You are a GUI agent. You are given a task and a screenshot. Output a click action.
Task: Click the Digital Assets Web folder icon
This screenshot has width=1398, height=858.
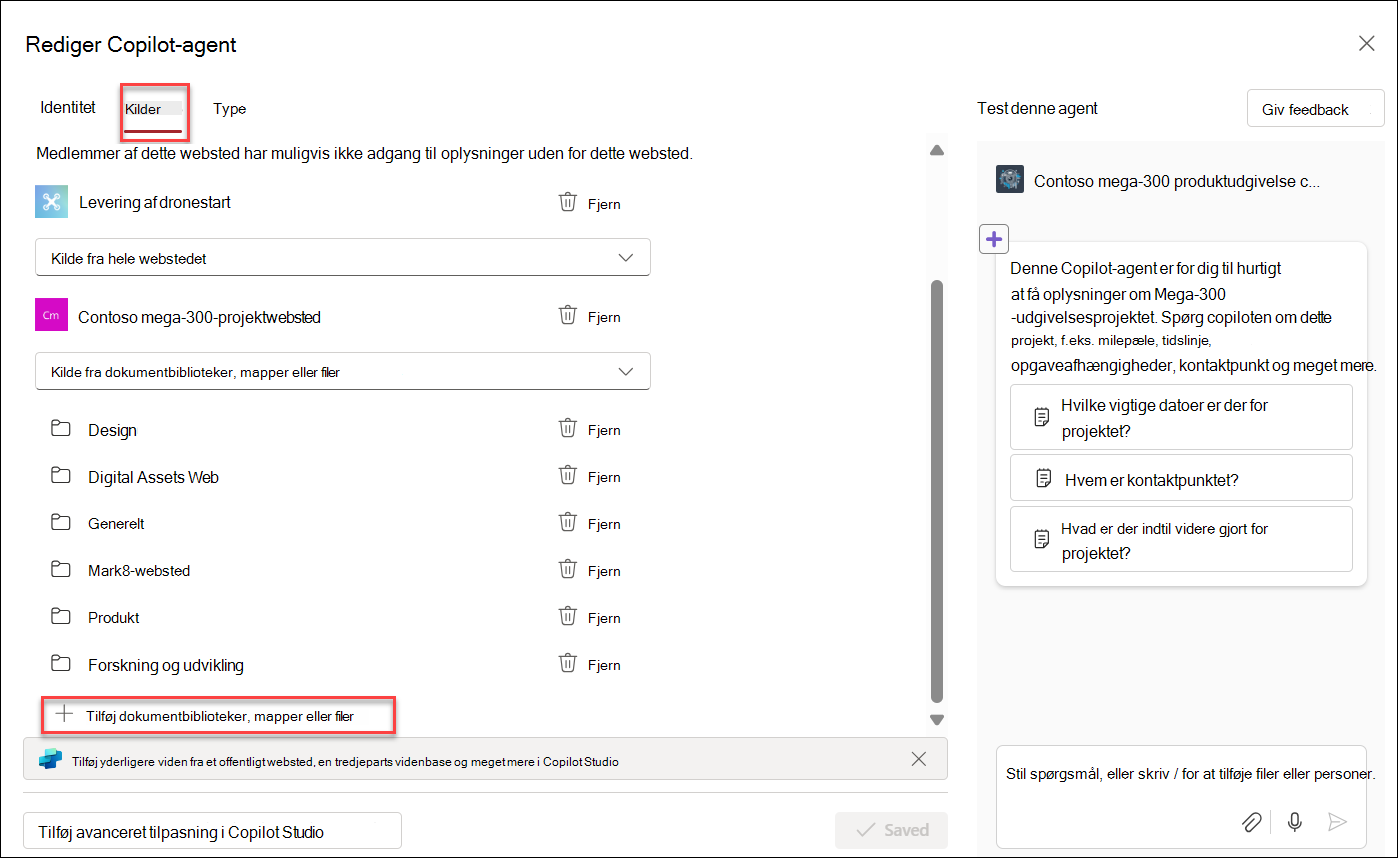61,476
